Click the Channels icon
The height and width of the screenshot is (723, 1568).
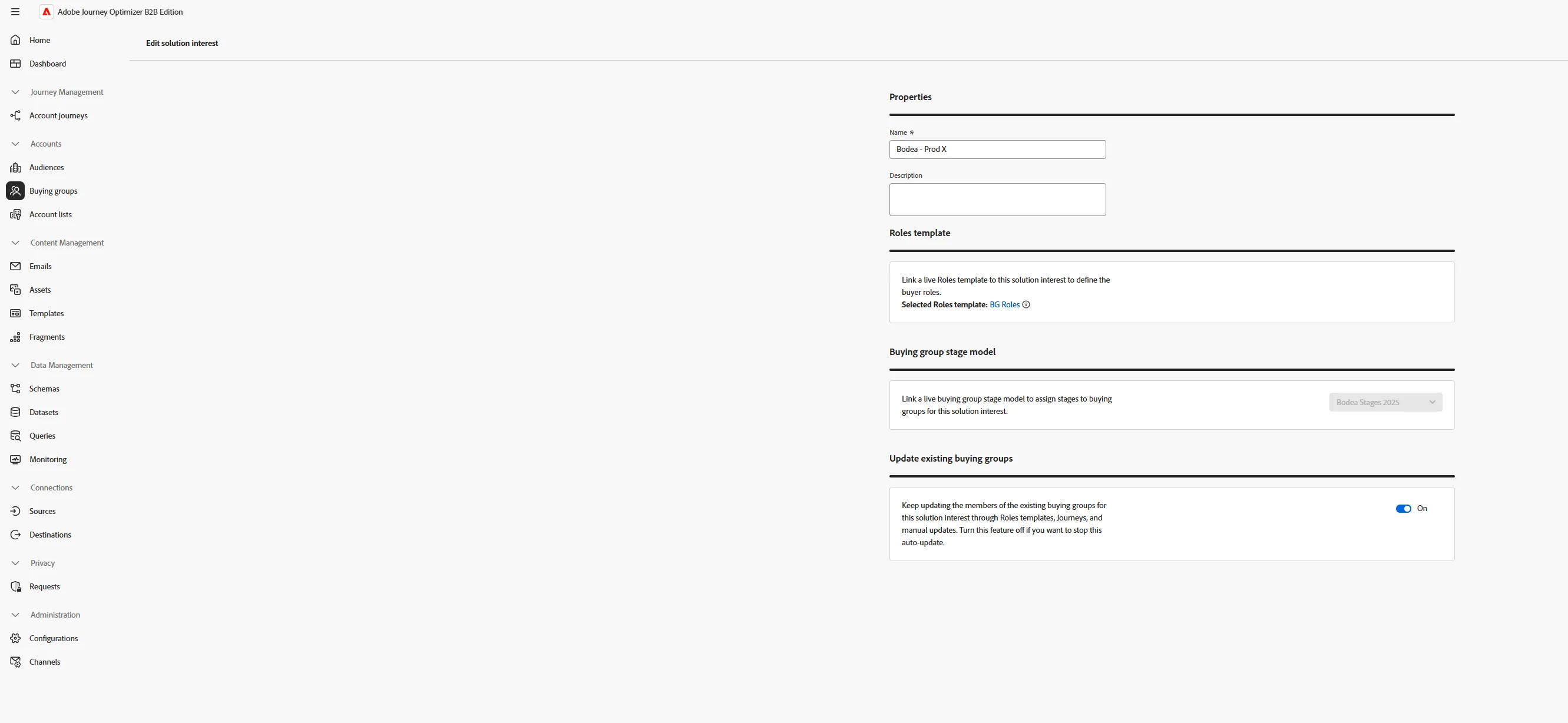click(x=15, y=662)
